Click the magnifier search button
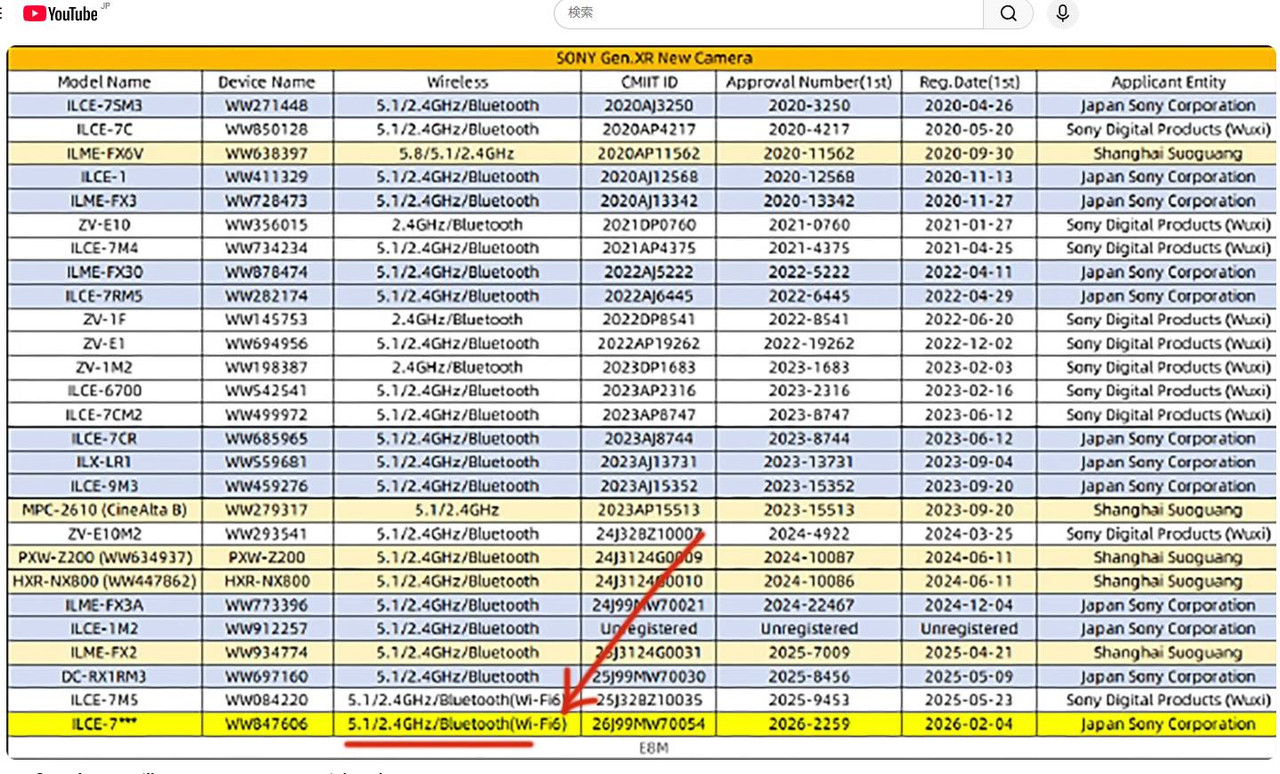This screenshot has height=774, width=1280. pos(1008,13)
